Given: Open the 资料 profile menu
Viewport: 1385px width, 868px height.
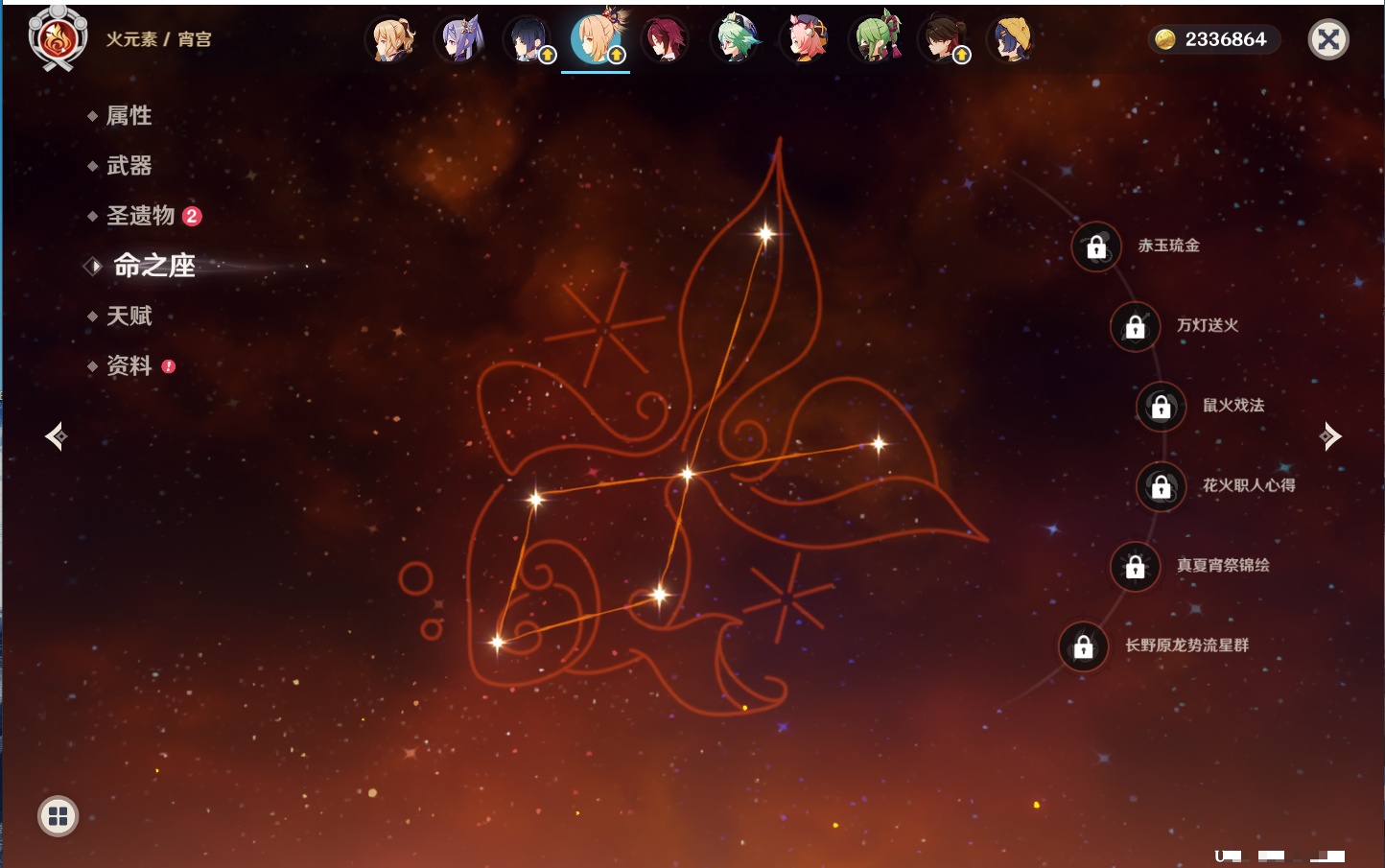Looking at the screenshot, I should coord(129,365).
